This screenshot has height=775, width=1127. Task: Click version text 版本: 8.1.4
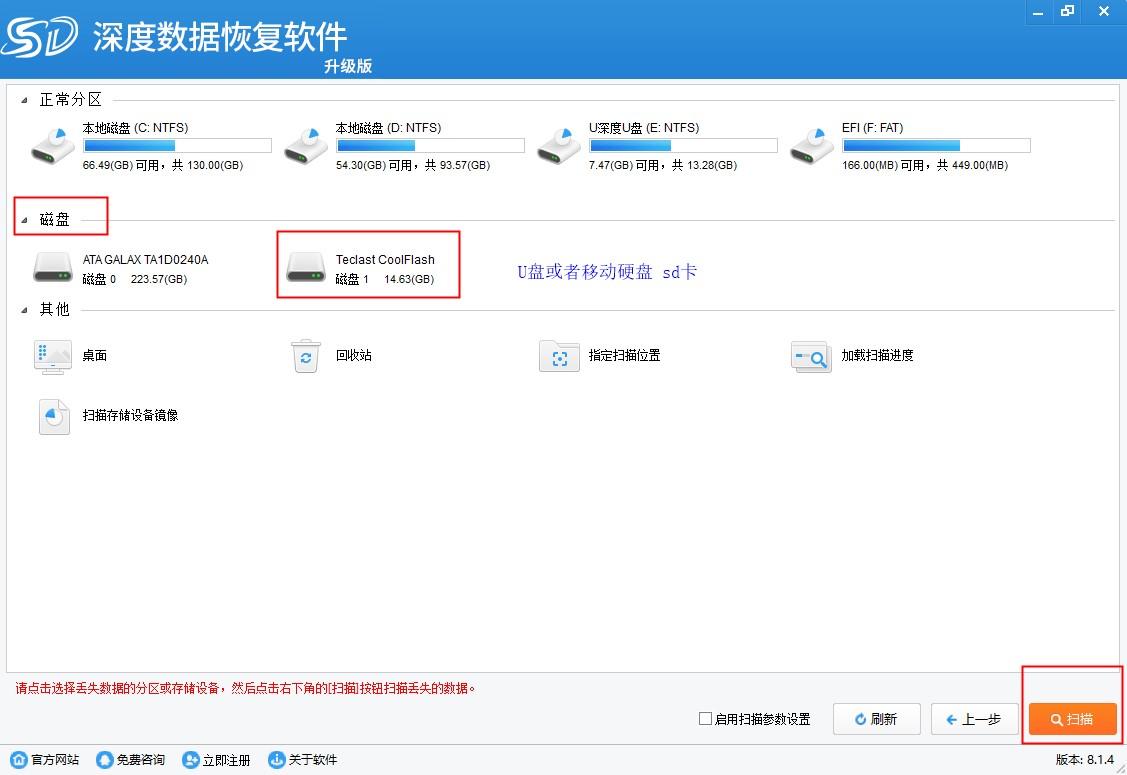point(1085,759)
